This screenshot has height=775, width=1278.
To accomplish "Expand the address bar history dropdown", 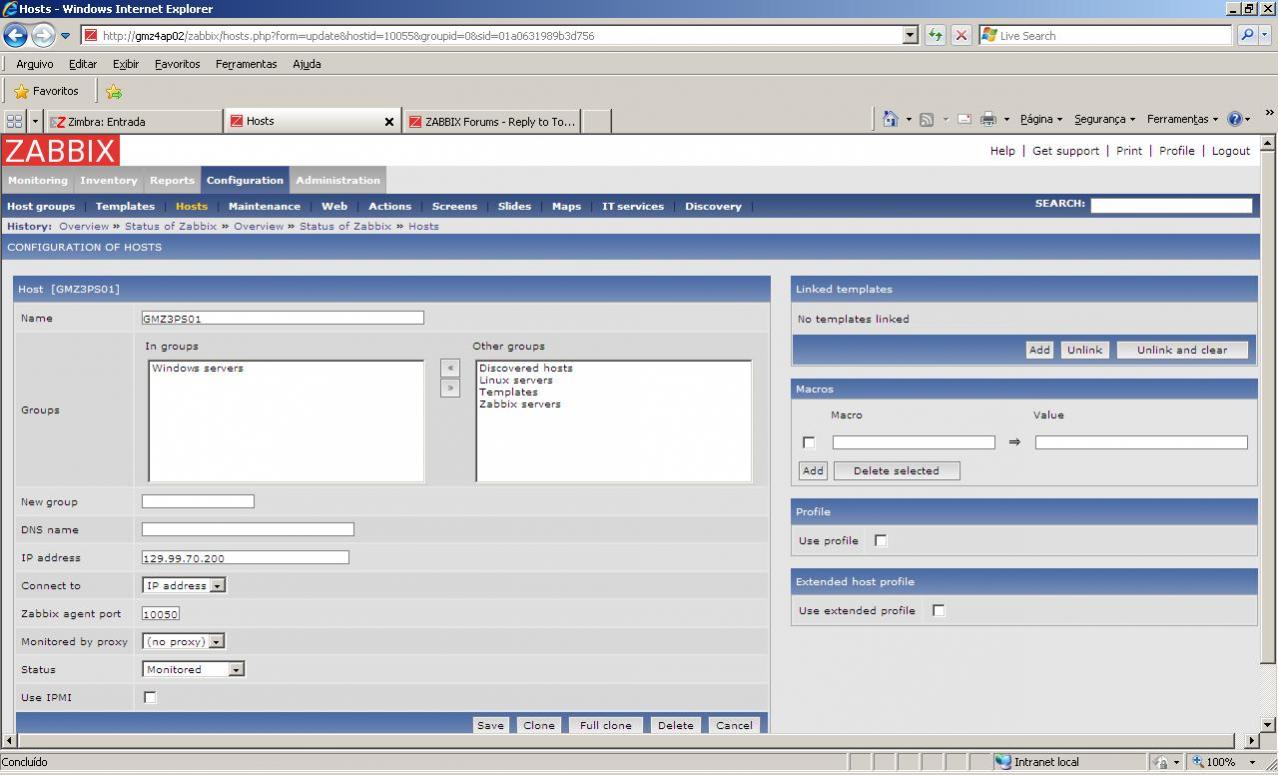I will (x=910, y=35).
